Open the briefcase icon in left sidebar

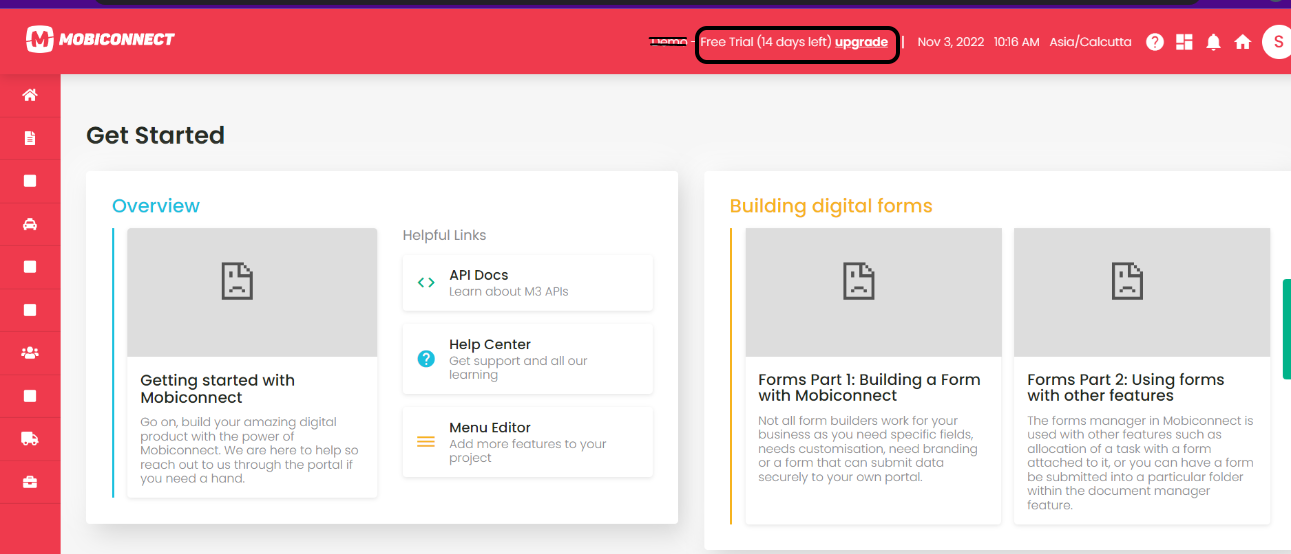30,482
